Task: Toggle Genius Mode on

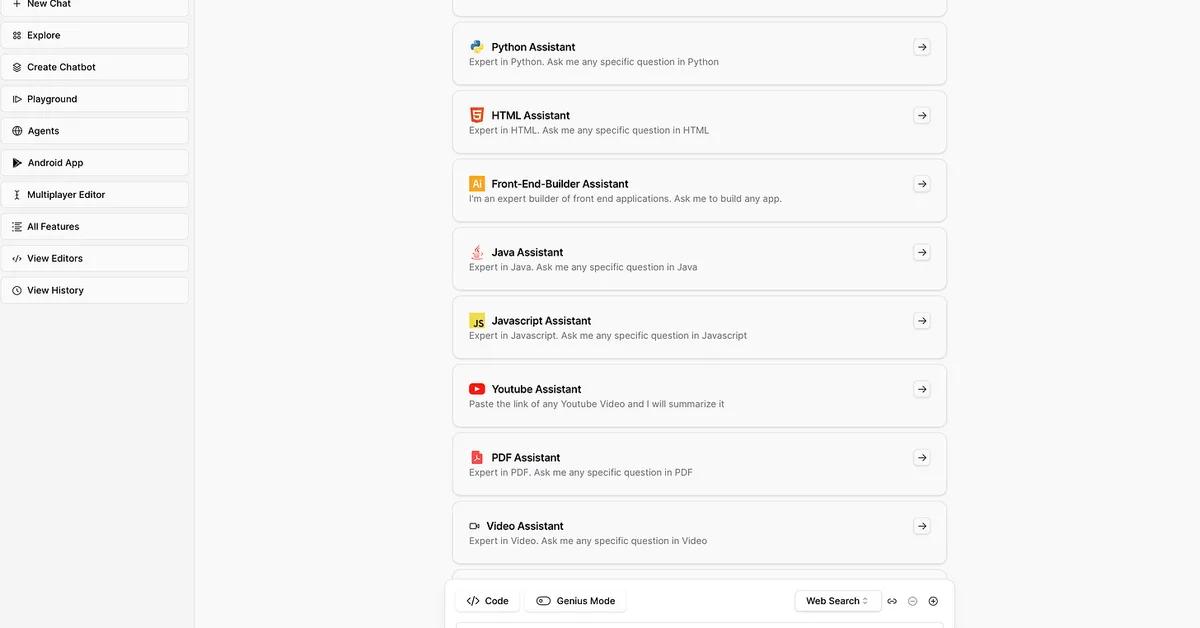Action: pos(575,601)
